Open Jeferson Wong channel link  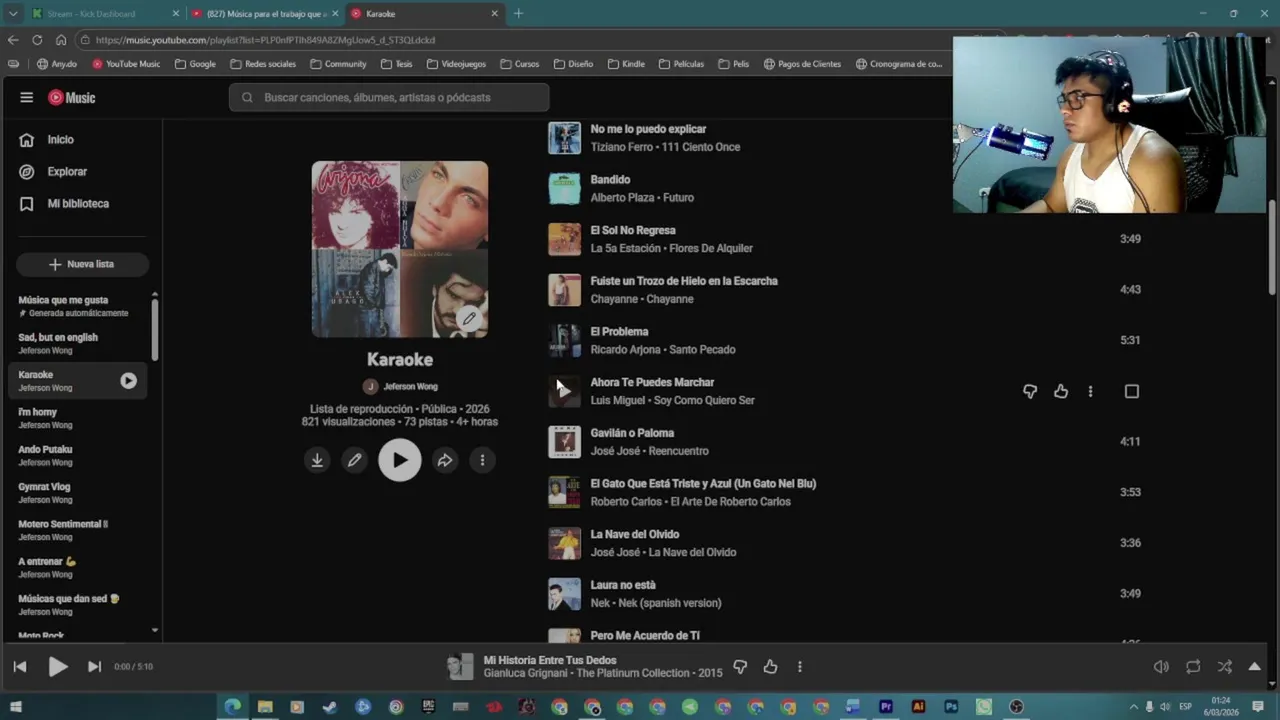point(410,386)
